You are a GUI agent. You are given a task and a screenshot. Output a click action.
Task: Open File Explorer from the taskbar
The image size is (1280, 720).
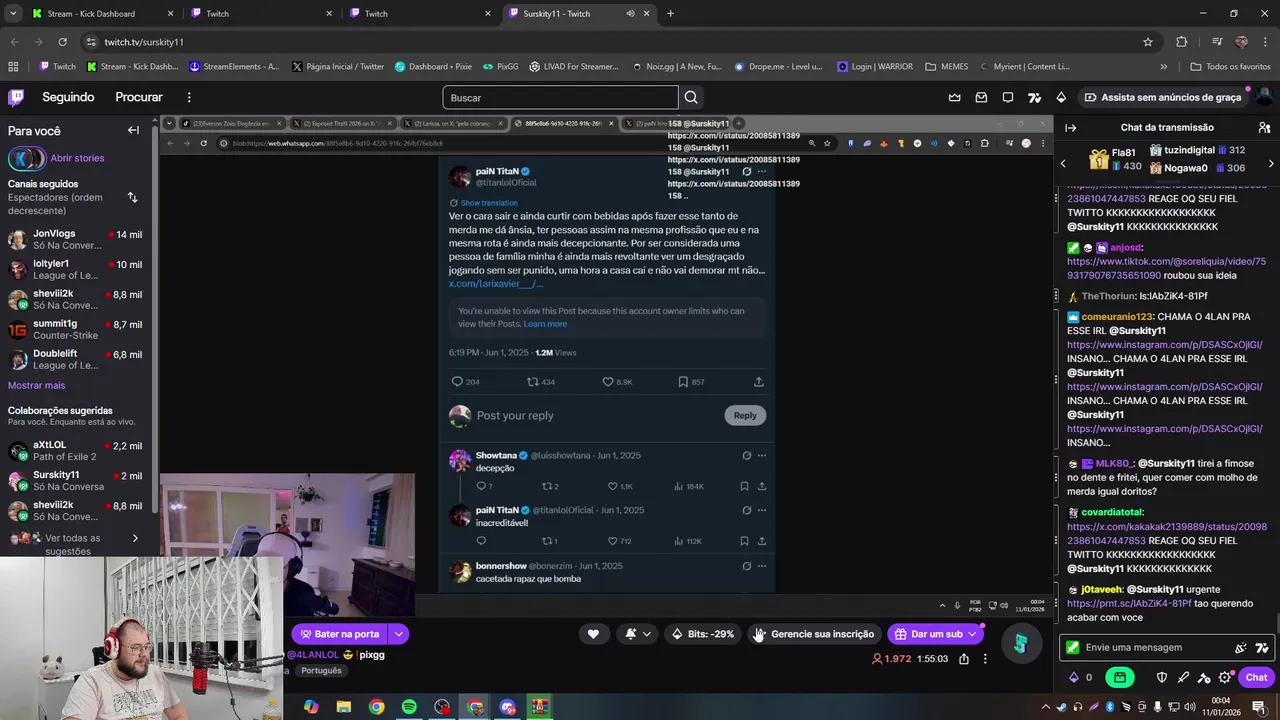pyautogui.click(x=343, y=707)
